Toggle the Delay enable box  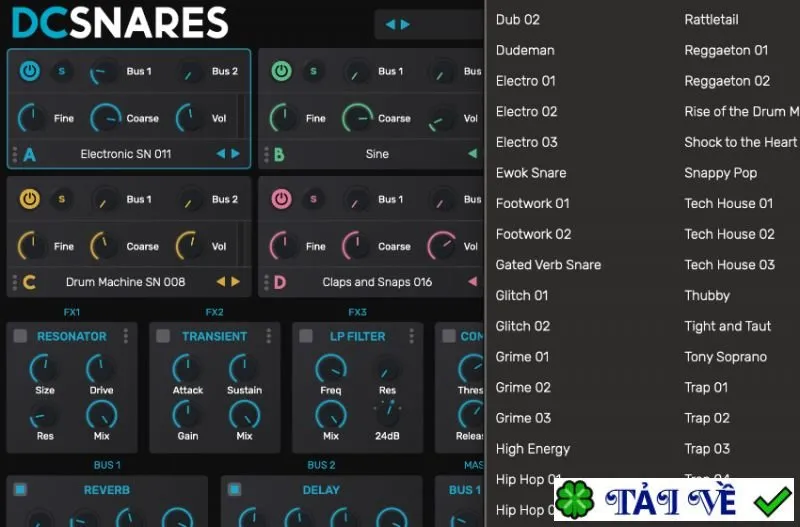click(x=235, y=489)
